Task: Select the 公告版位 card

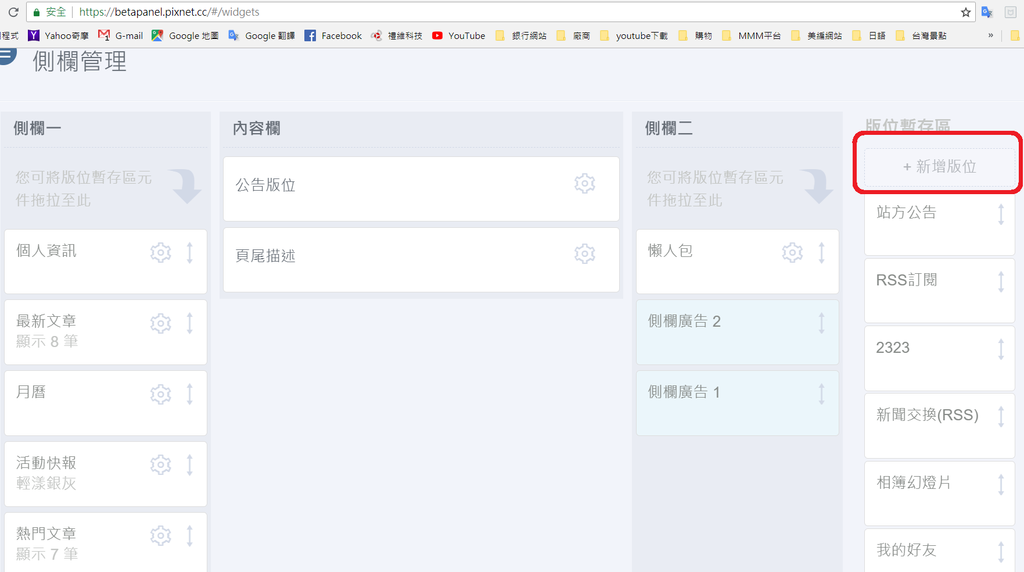Action: [x=421, y=189]
